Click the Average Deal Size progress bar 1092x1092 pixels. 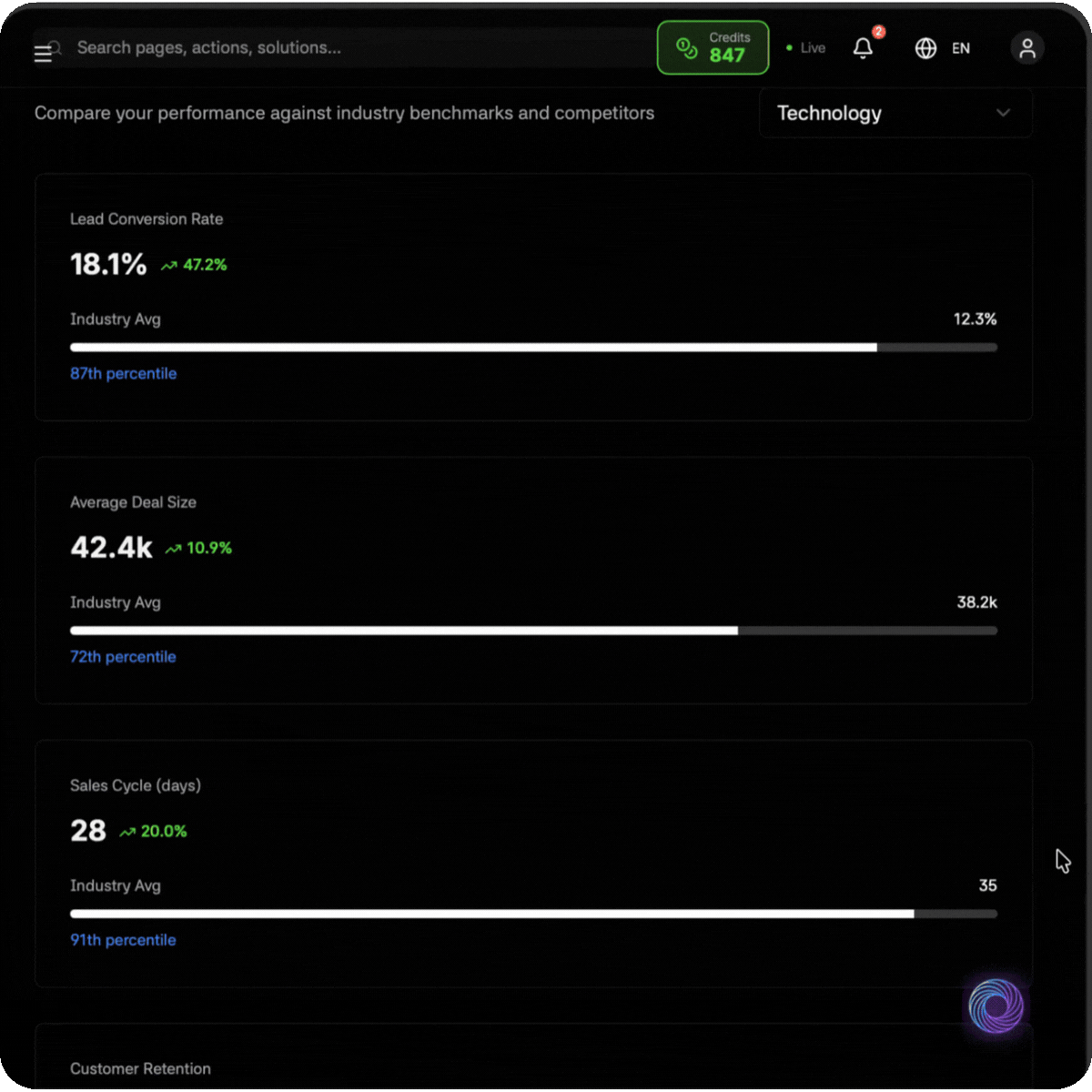[x=533, y=631]
